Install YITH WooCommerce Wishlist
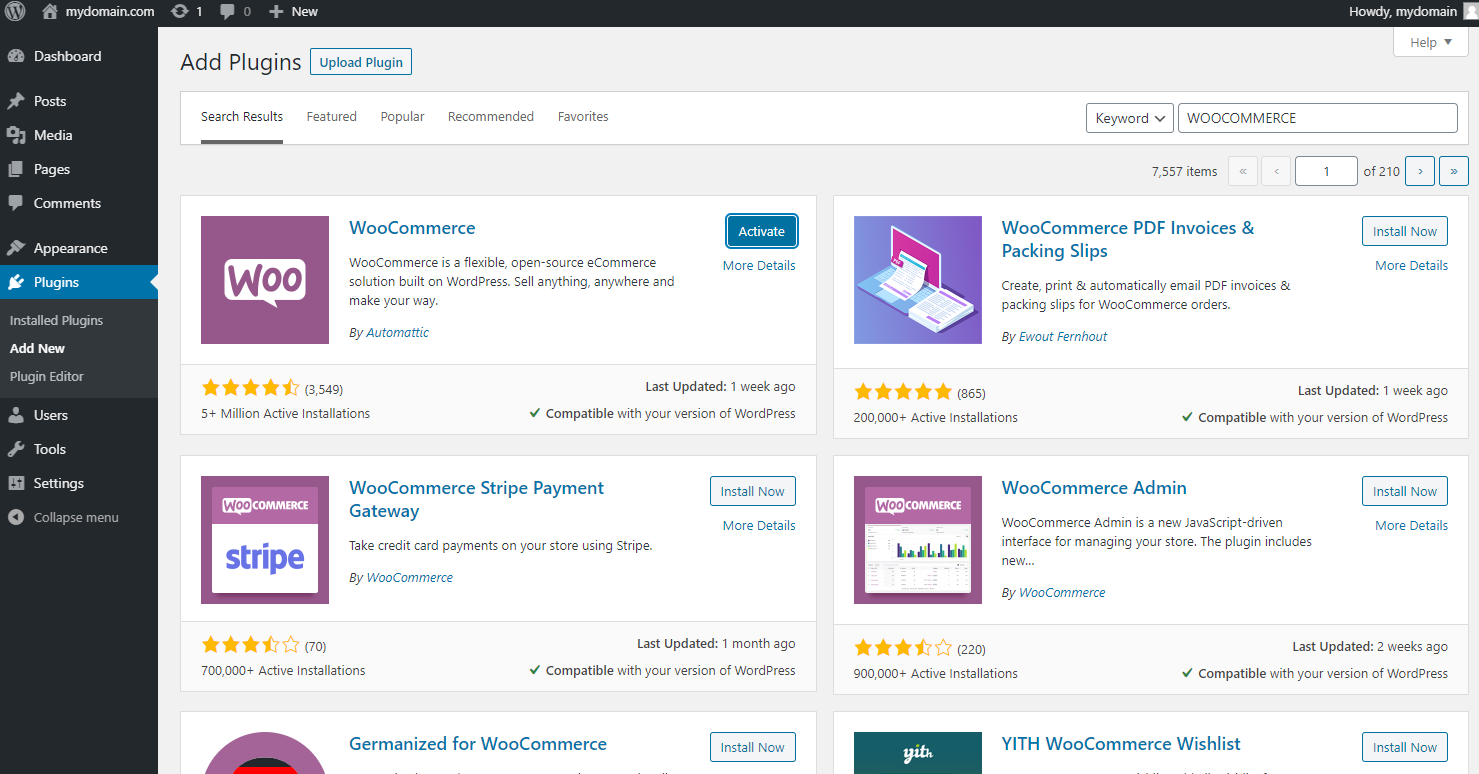The height and width of the screenshot is (774, 1479). click(x=1405, y=747)
